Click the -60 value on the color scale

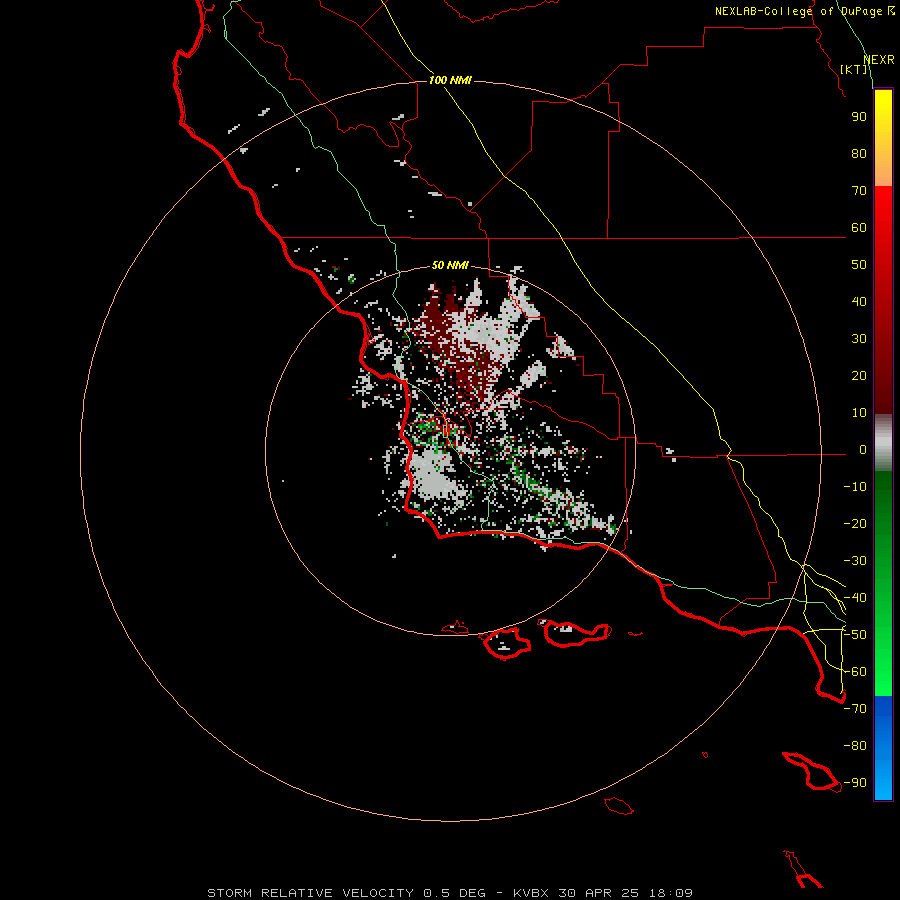855,672
